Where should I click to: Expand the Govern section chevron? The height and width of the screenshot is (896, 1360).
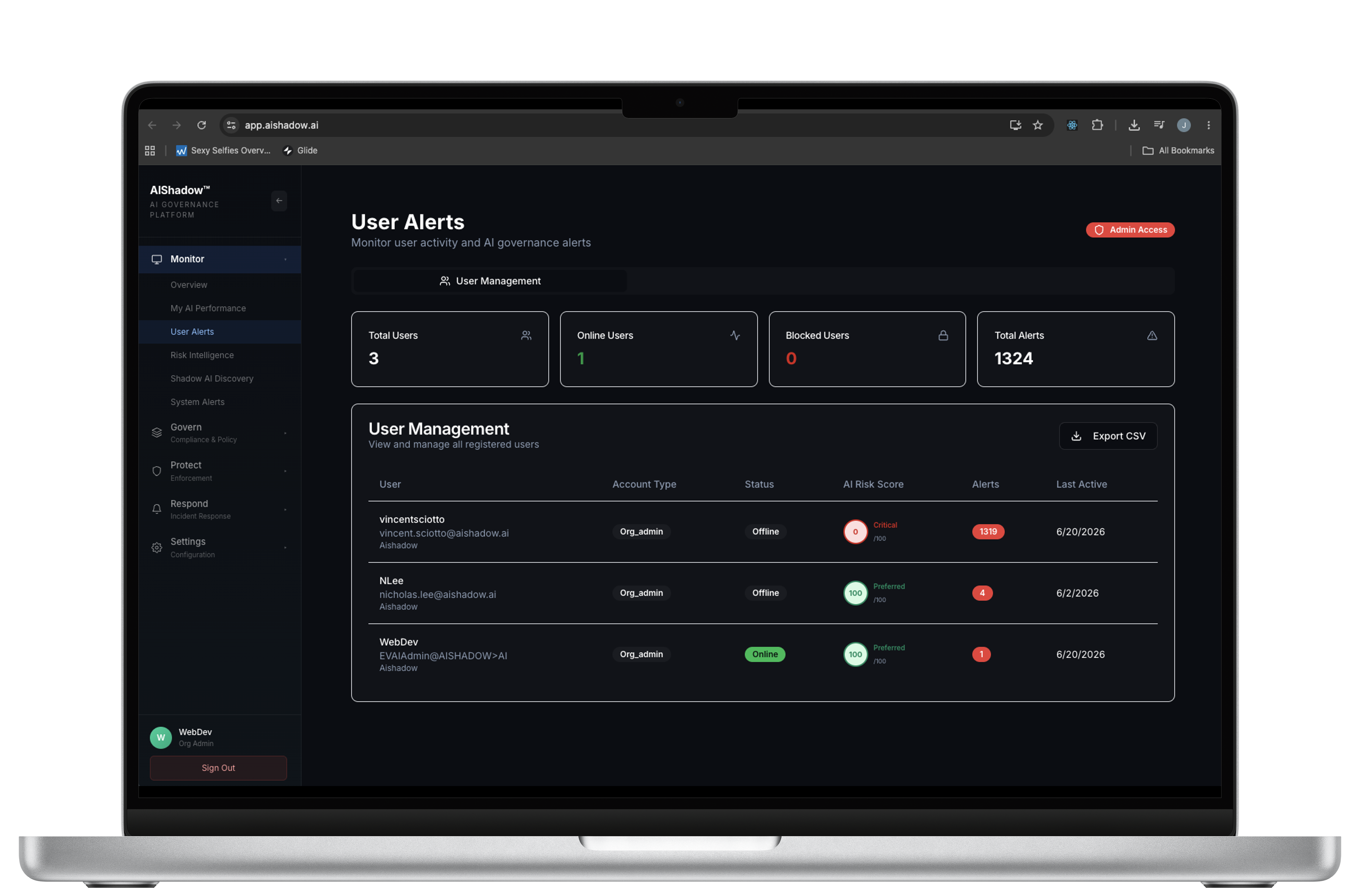pyautogui.click(x=285, y=433)
